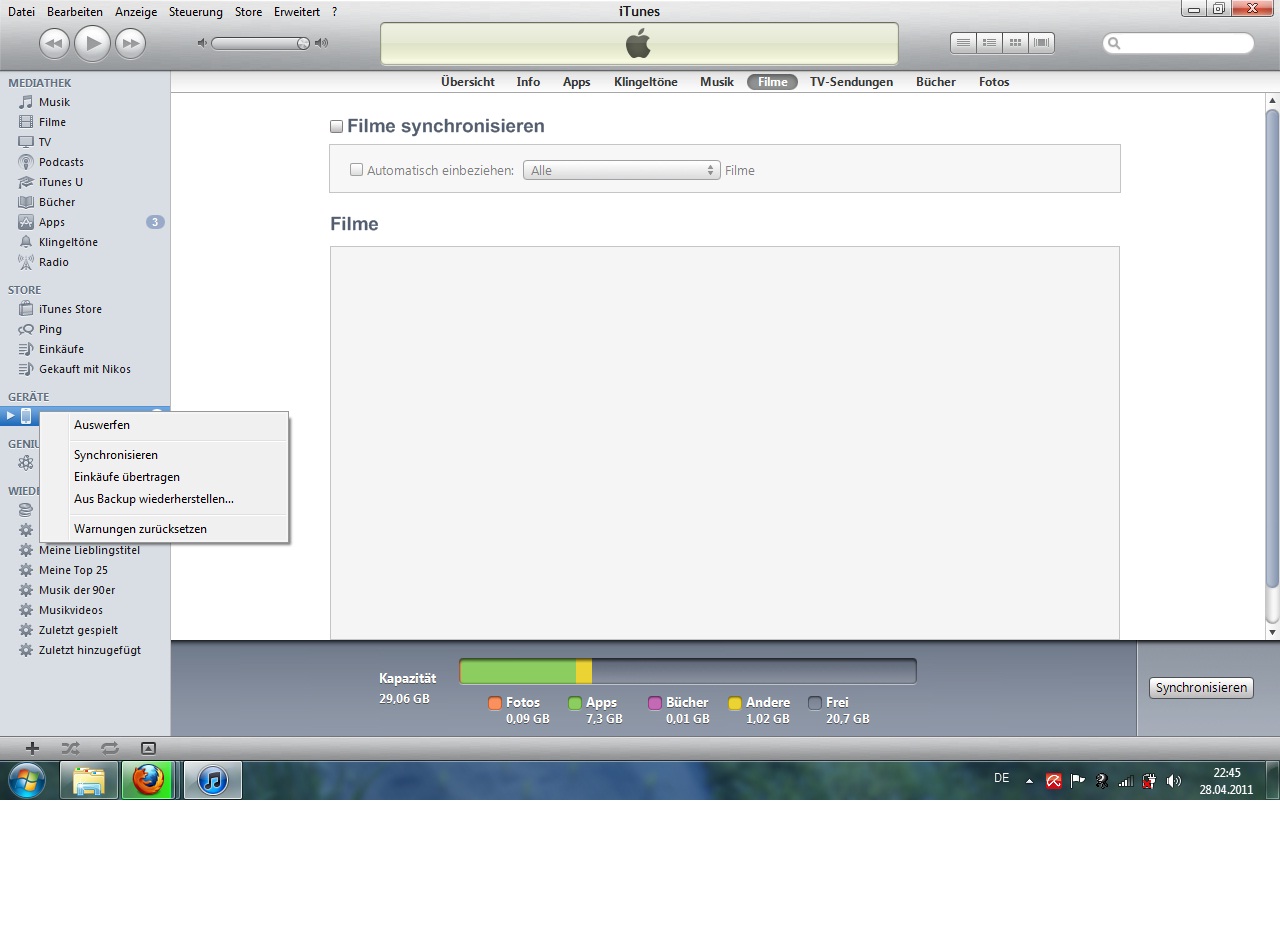The height and width of the screenshot is (934, 1280).
Task: Choose Auswerfen from the context menu
Action: click(x=102, y=425)
